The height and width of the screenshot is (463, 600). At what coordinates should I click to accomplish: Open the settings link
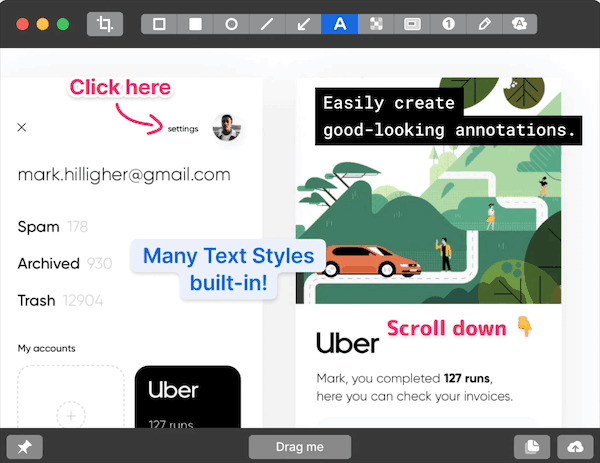click(x=183, y=129)
